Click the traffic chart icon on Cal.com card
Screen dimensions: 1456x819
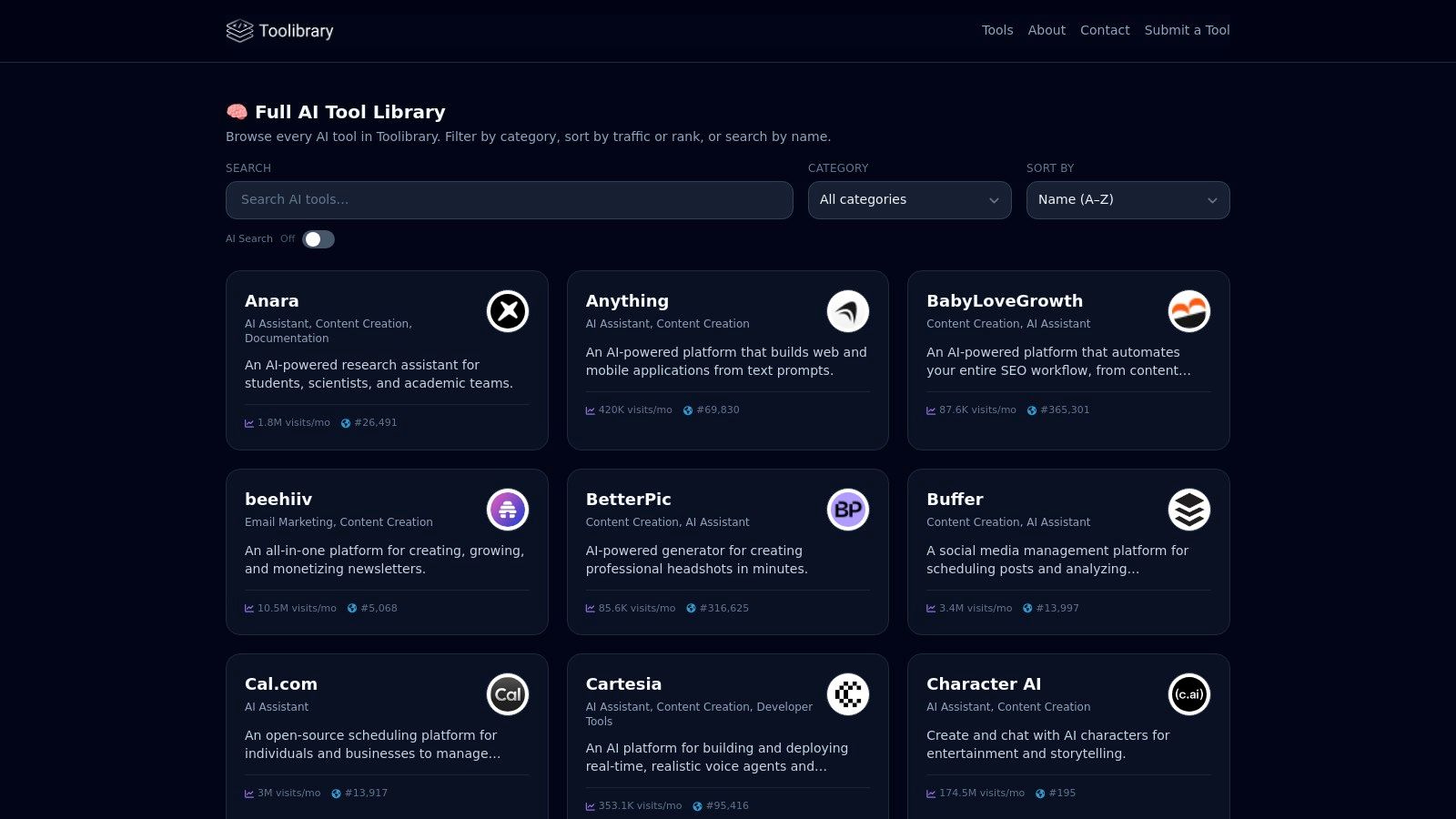pyautogui.click(x=249, y=794)
